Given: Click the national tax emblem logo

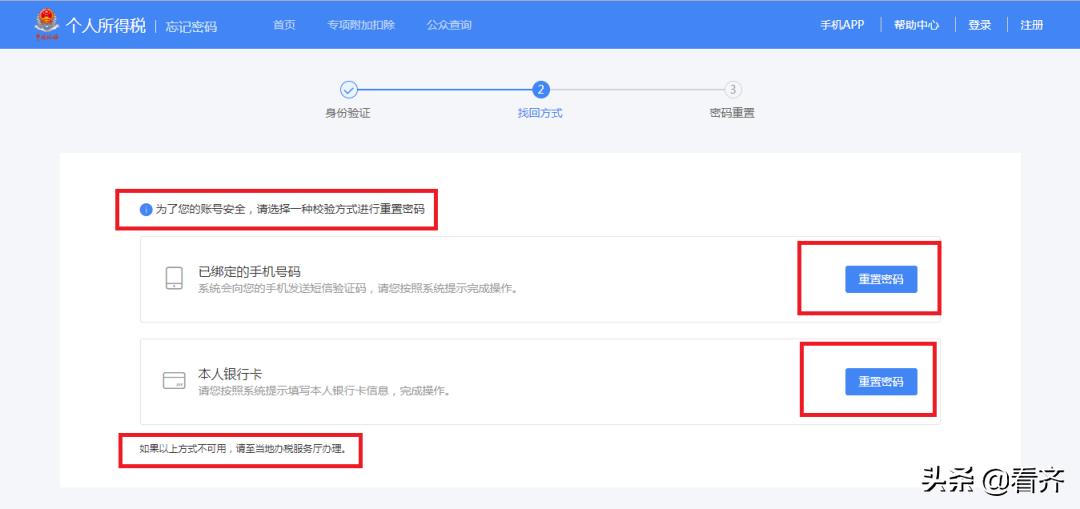Looking at the screenshot, I should [46, 24].
